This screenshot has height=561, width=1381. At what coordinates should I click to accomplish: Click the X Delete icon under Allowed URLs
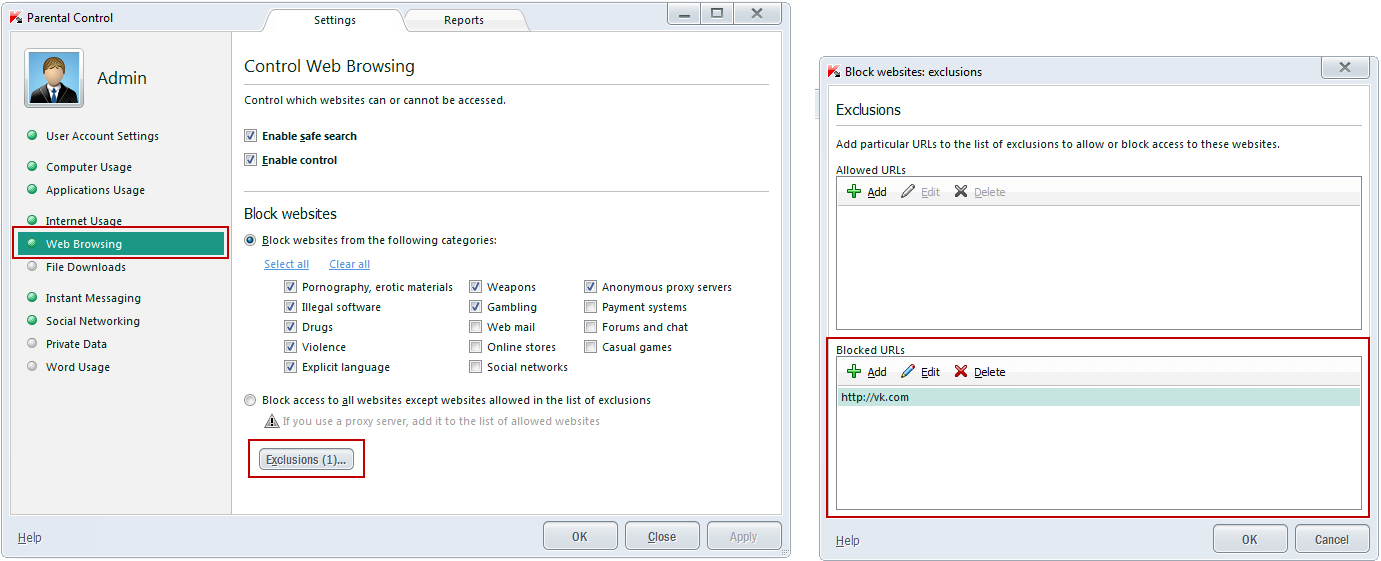point(961,192)
